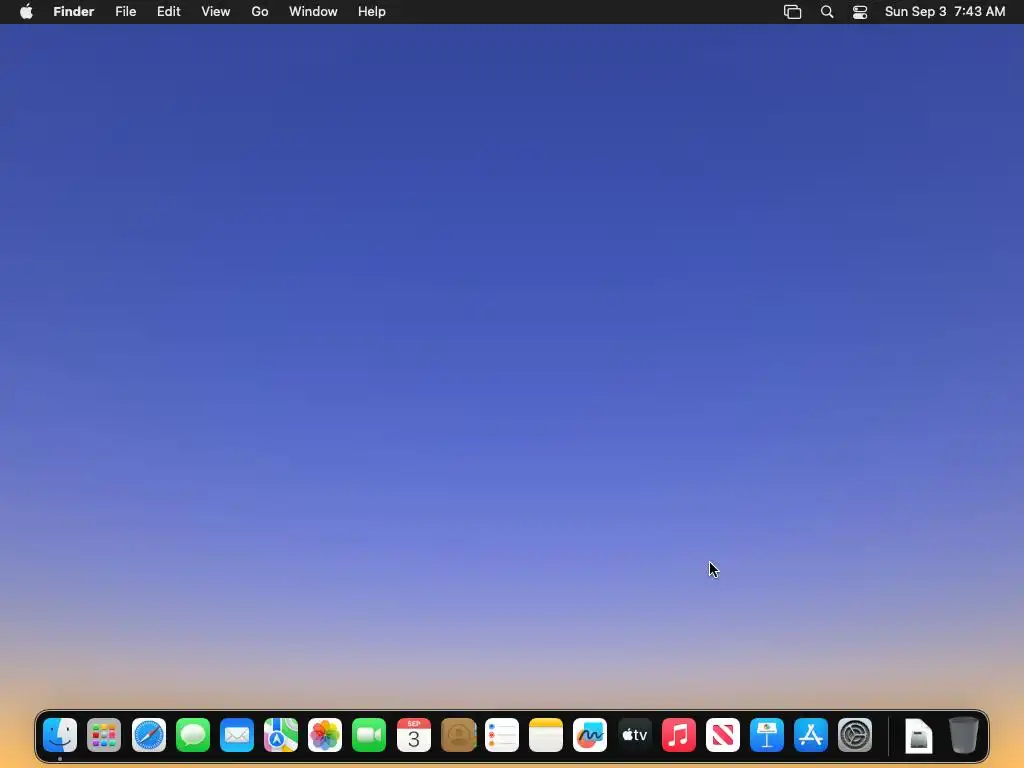1024x768 pixels.
Task: Open Apple TV app in Dock
Action: [x=634, y=735]
